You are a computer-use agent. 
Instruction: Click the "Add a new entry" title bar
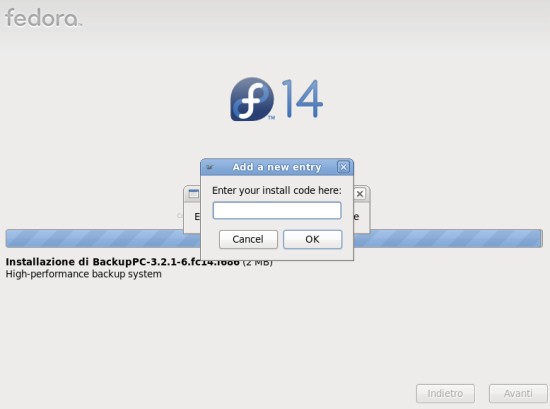(277, 167)
